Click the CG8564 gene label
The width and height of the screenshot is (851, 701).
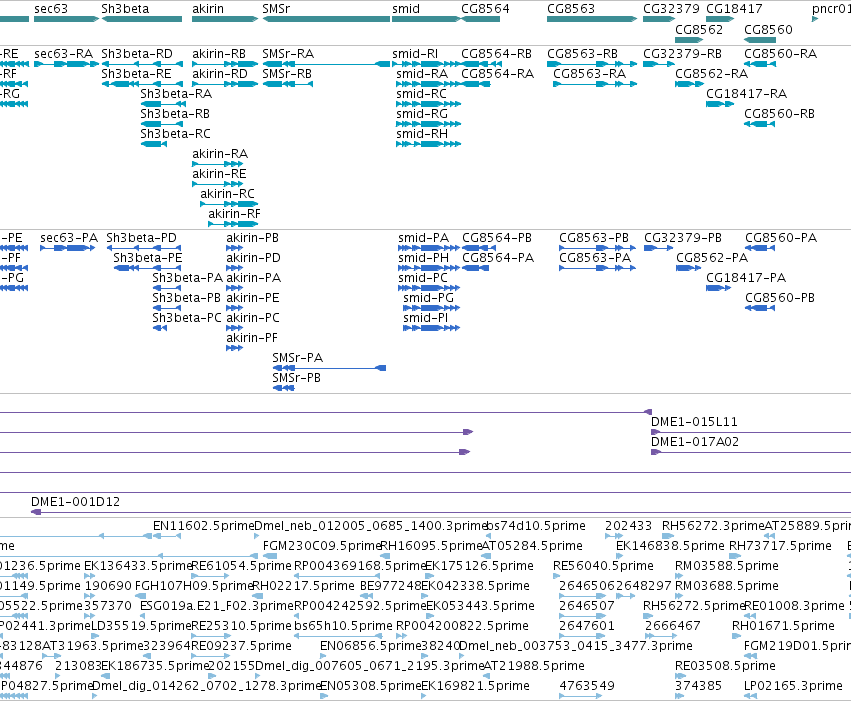click(485, 9)
